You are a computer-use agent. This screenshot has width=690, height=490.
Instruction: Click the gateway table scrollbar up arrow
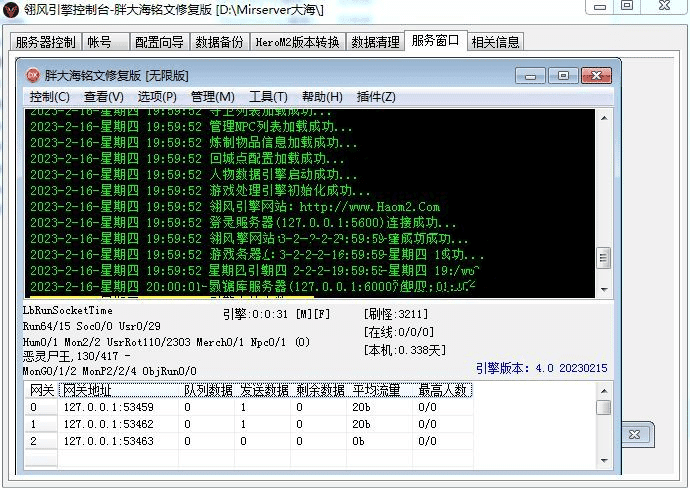click(x=603, y=391)
